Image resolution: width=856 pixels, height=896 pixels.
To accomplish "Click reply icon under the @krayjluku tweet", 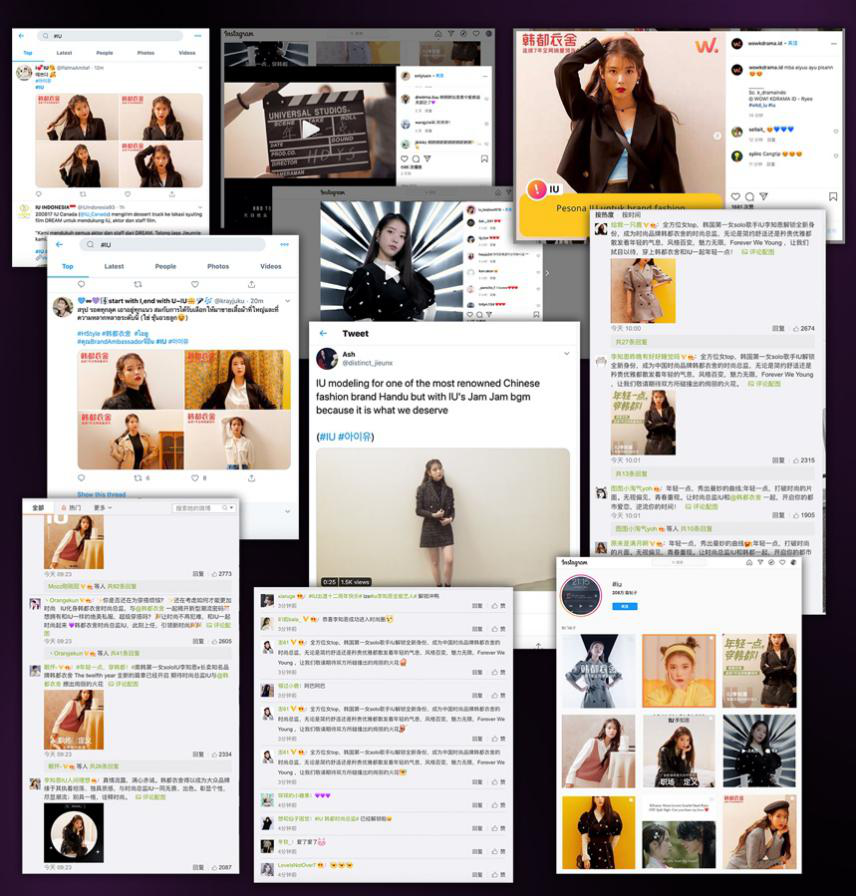I will pos(80,478).
